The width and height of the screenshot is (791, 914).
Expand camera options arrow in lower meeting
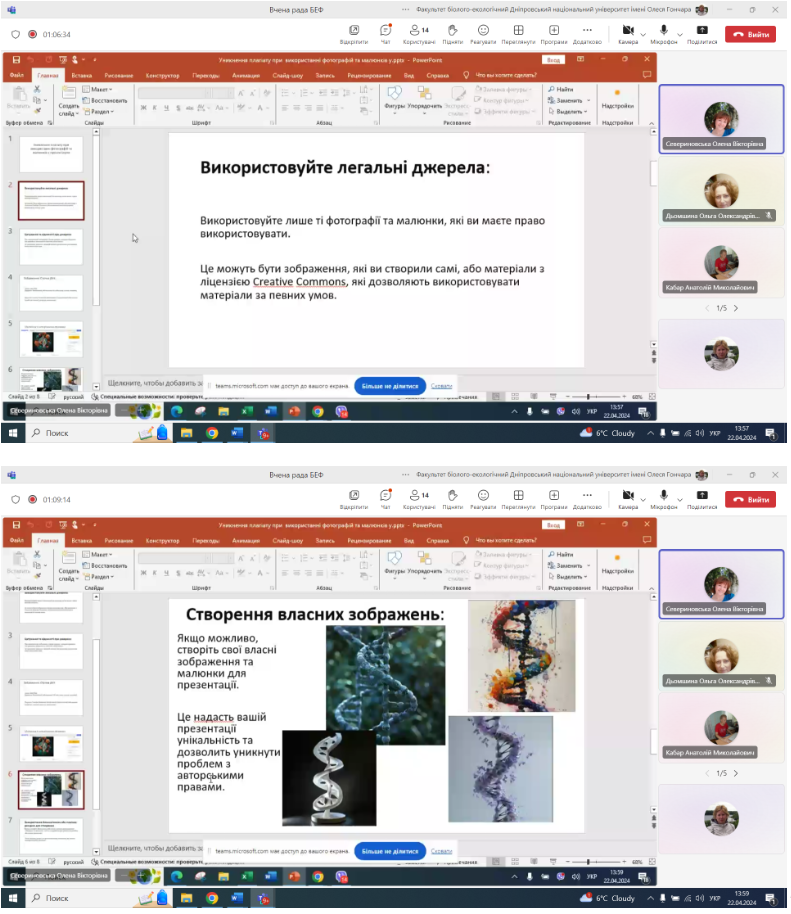coord(643,500)
